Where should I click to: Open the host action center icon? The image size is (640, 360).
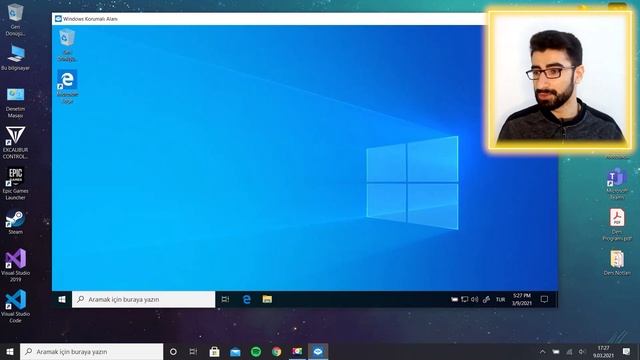627,352
